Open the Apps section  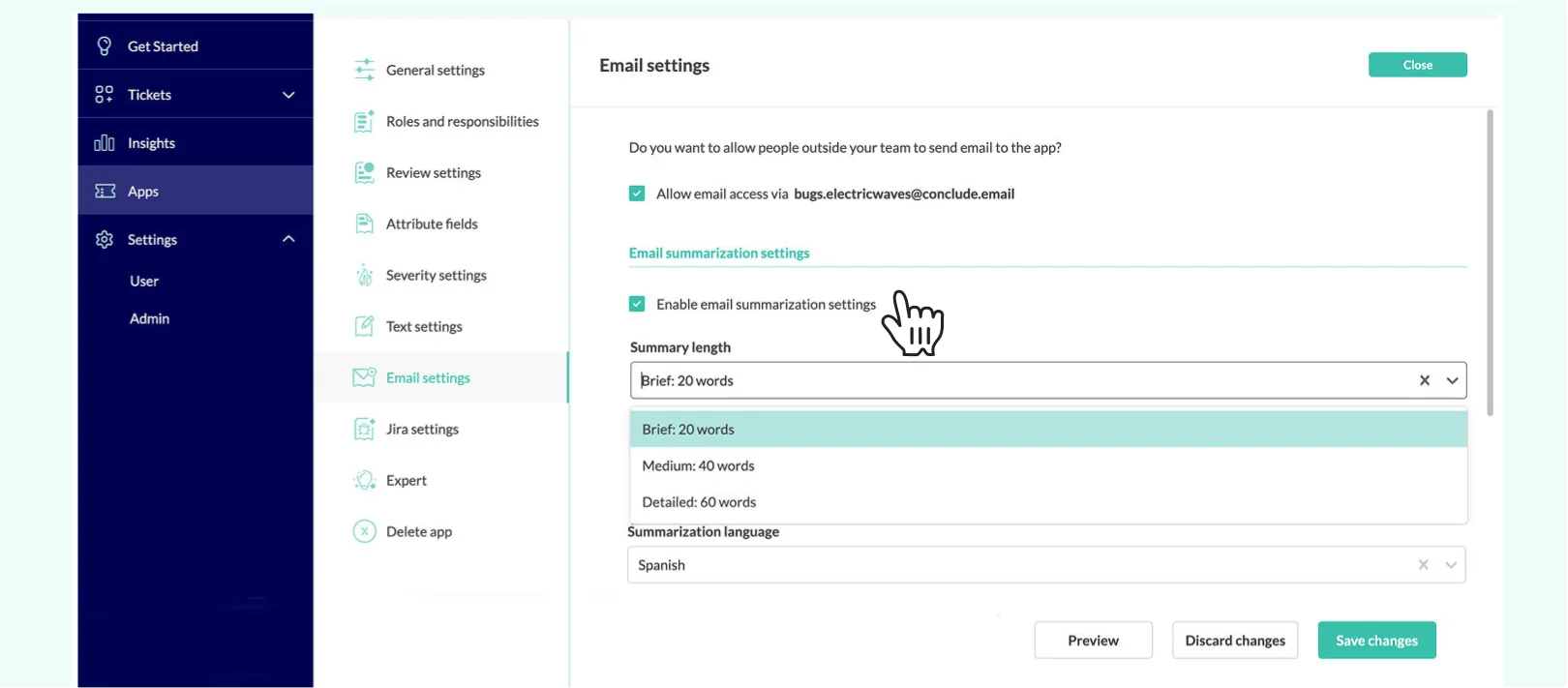click(196, 191)
